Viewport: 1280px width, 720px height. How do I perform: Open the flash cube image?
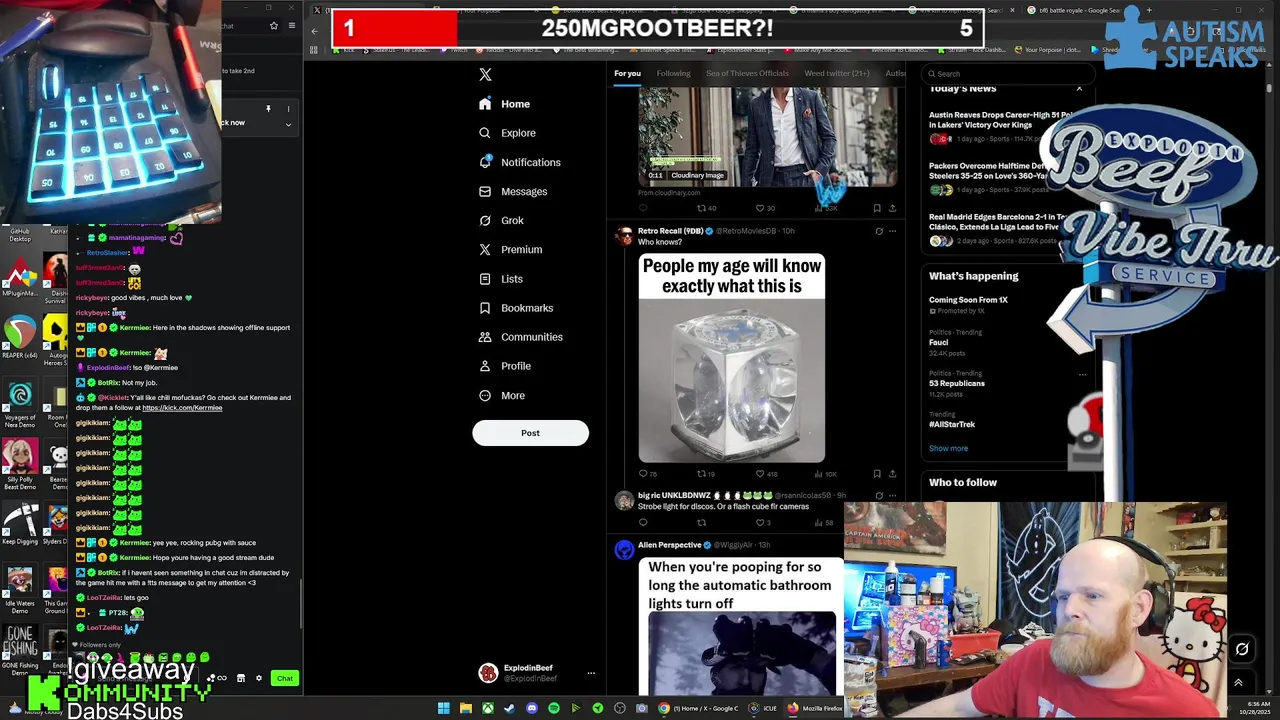coord(732,358)
